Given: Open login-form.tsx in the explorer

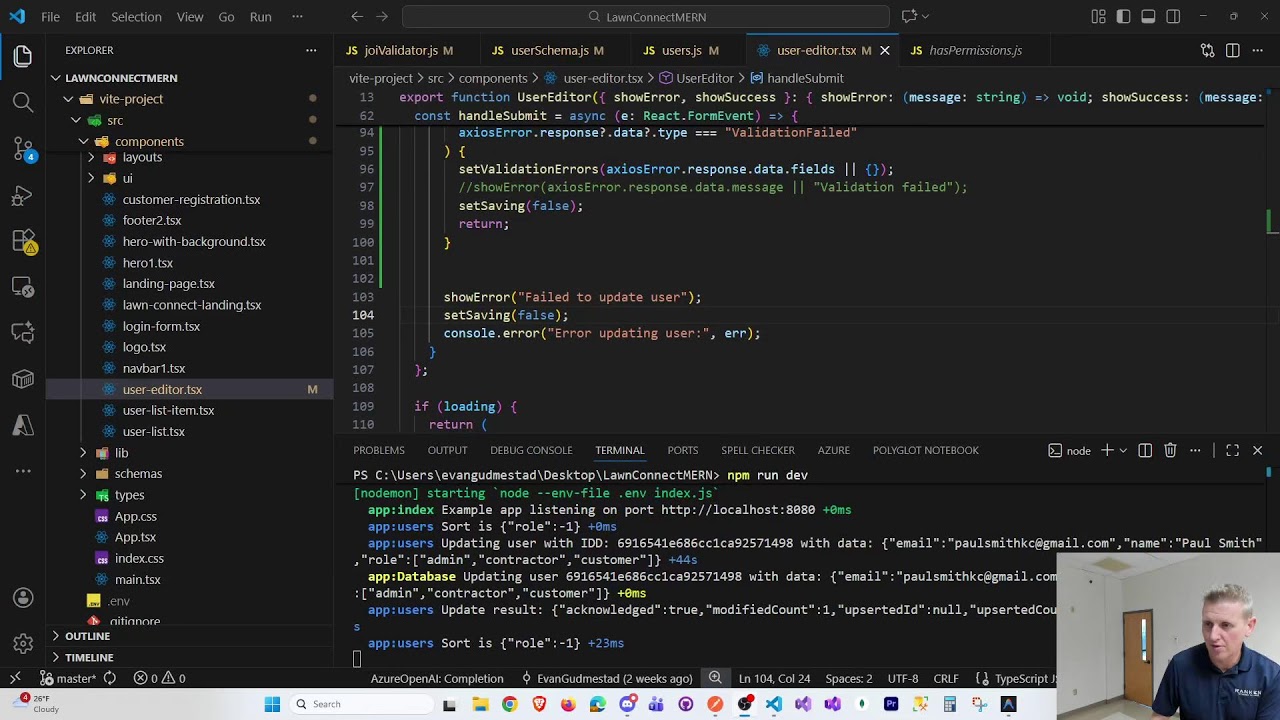Looking at the screenshot, I should pyautogui.click(x=161, y=326).
